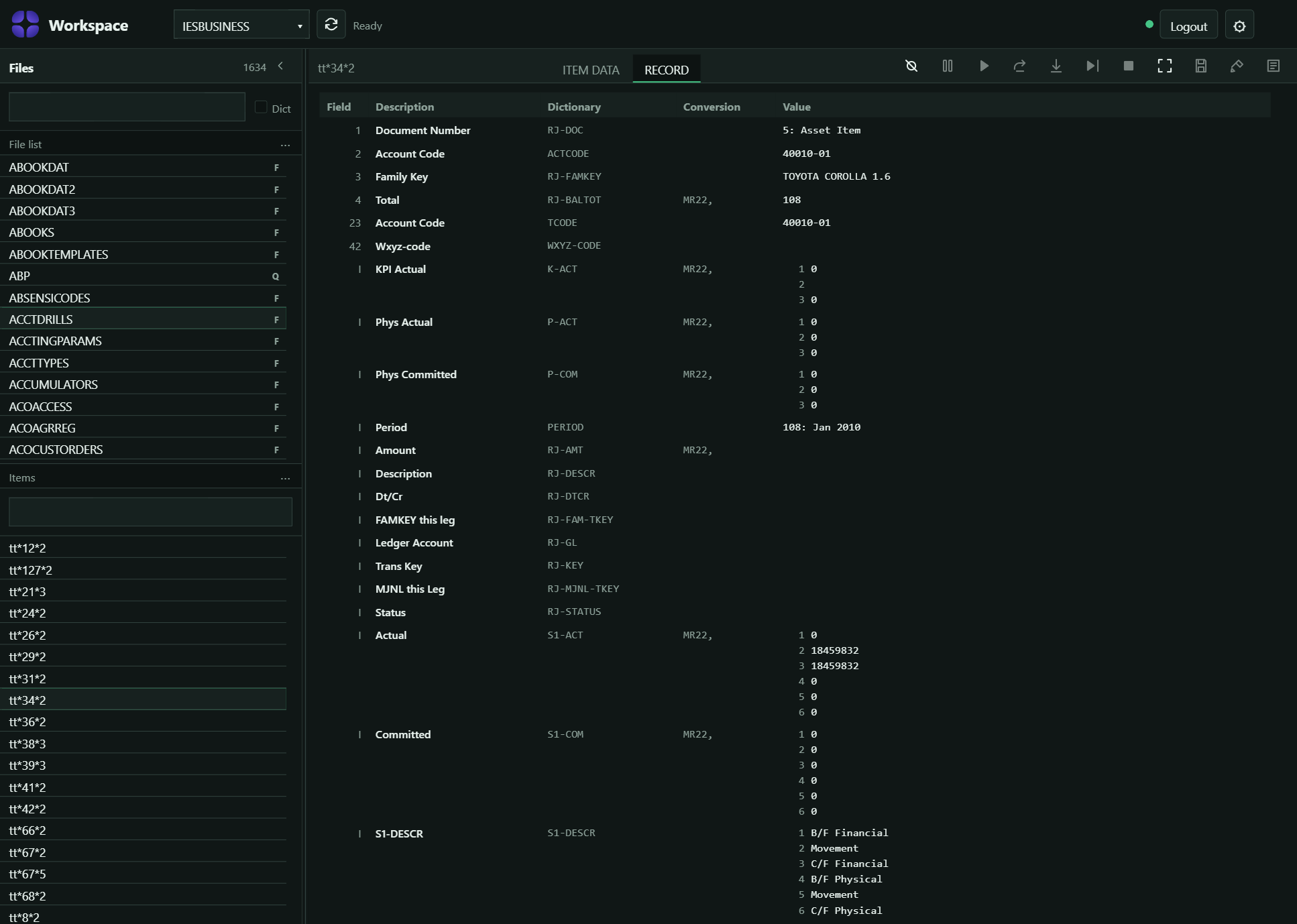Click the Workspace logo icon
Image resolution: width=1297 pixels, height=924 pixels.
pos(25,25)
